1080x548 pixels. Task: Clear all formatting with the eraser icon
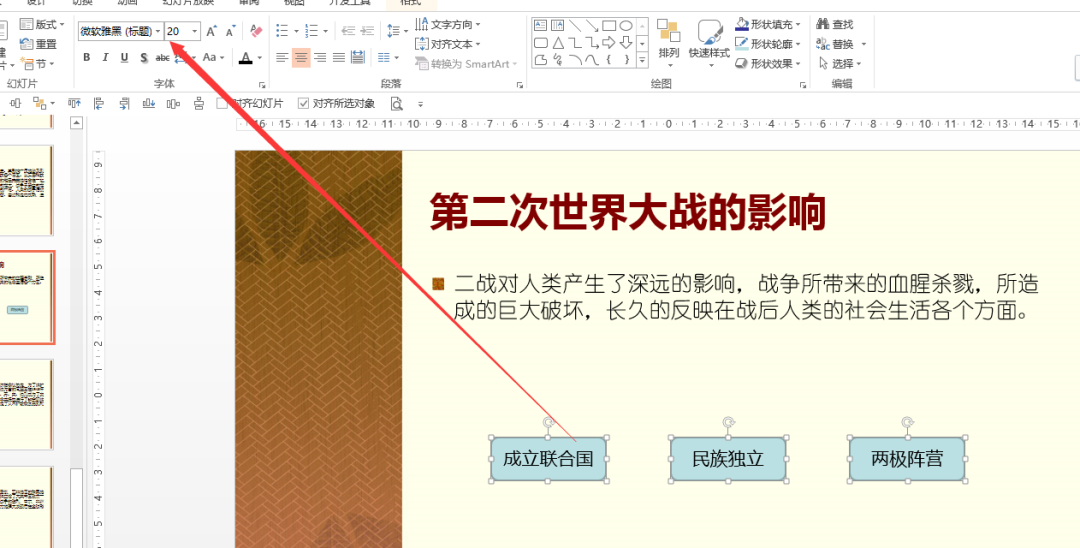(256, 31)
